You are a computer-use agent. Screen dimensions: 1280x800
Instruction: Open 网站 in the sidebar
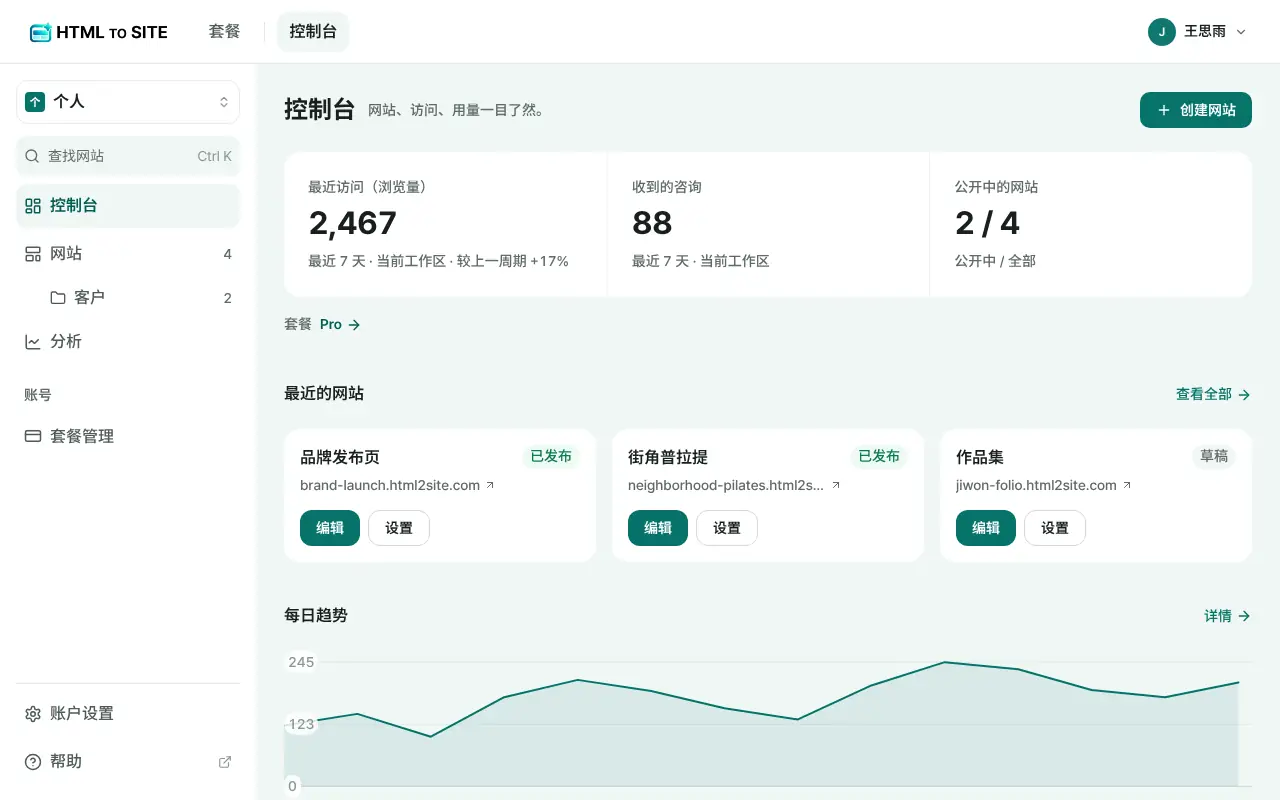click(128, 254)
